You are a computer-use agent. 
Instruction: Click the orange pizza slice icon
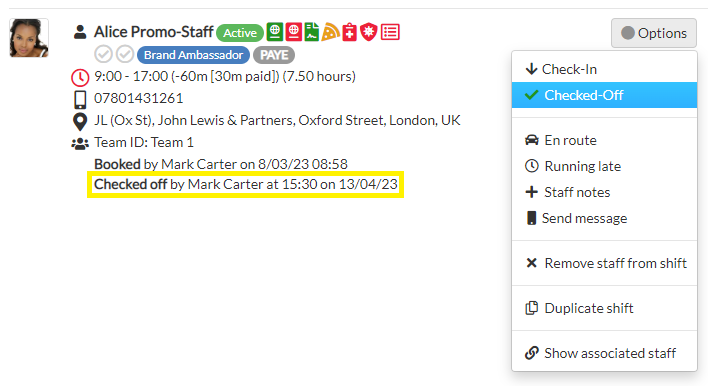[331, 32]
